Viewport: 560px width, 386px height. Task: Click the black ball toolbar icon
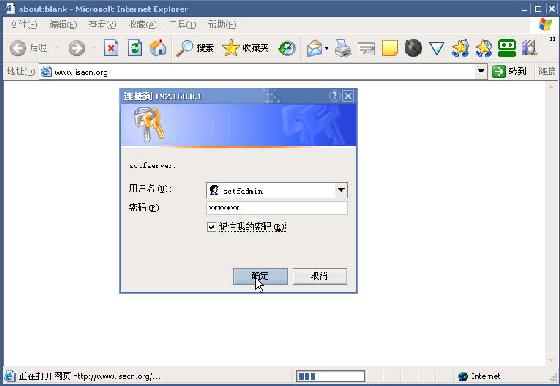tap(413, 48)
